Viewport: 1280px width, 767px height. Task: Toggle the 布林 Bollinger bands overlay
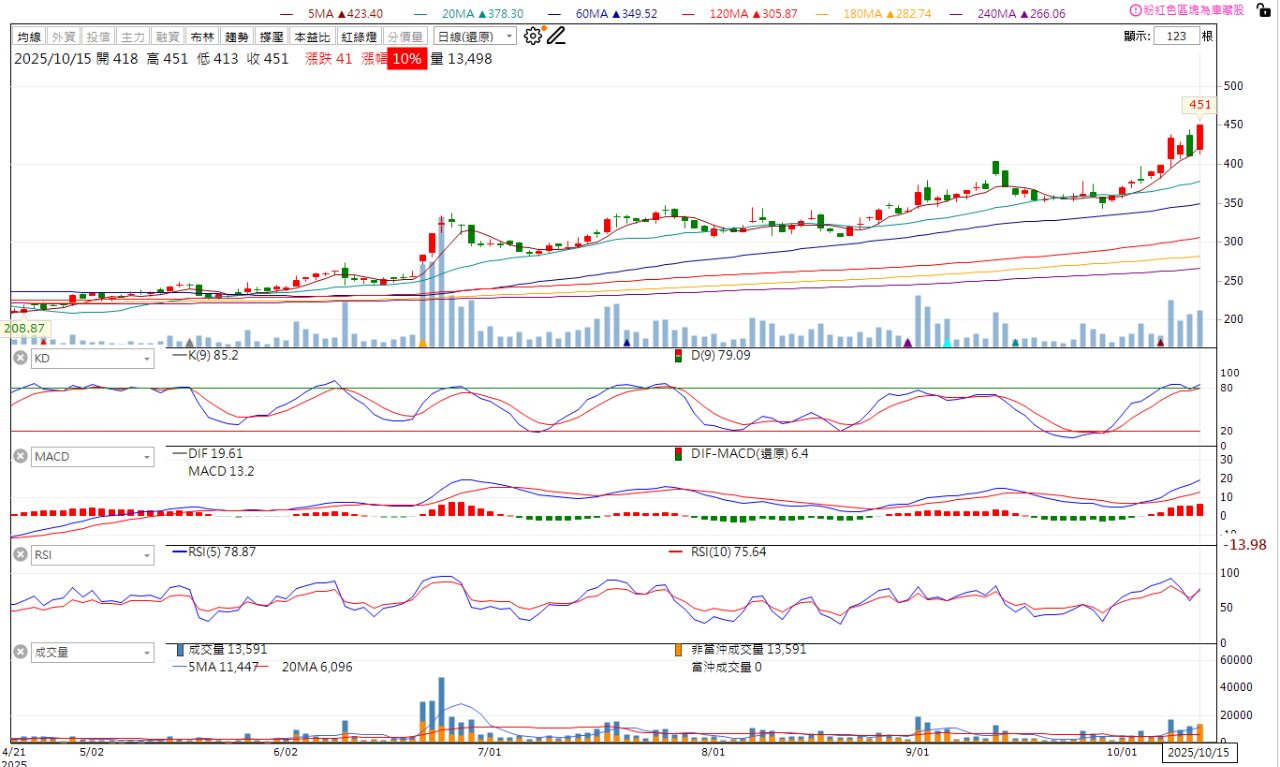[x=201, y=36]
